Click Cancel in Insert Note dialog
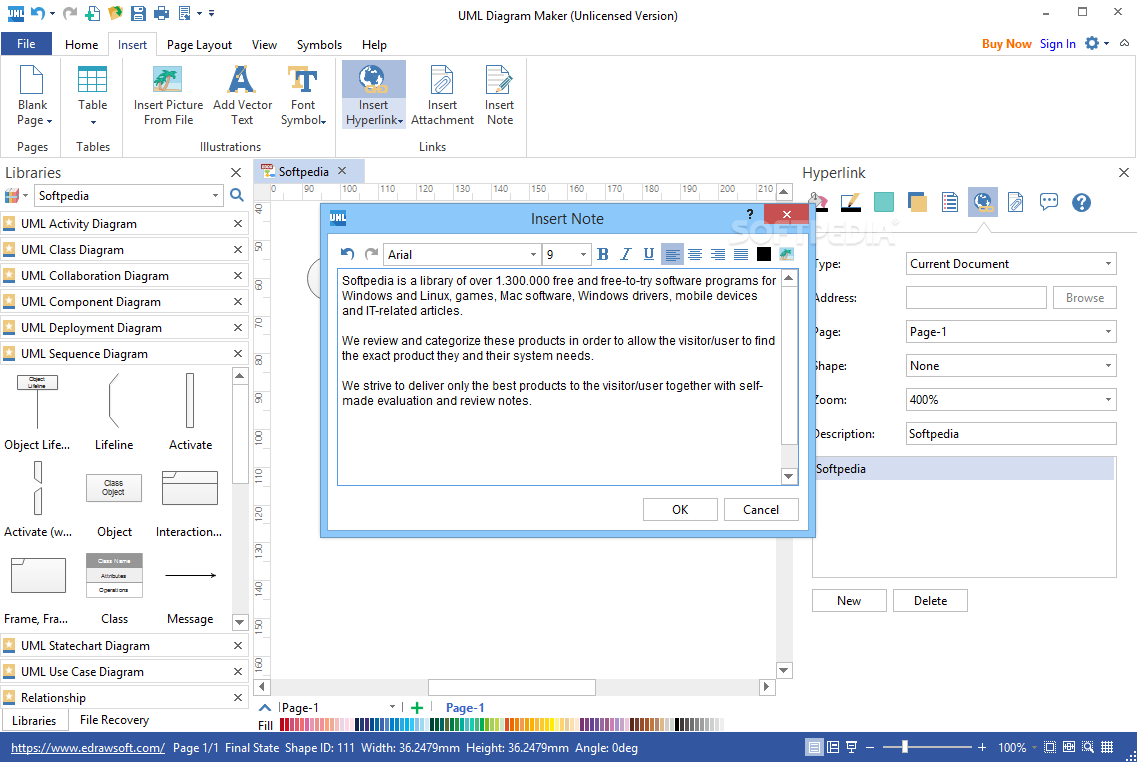 (x=761, y=510)
